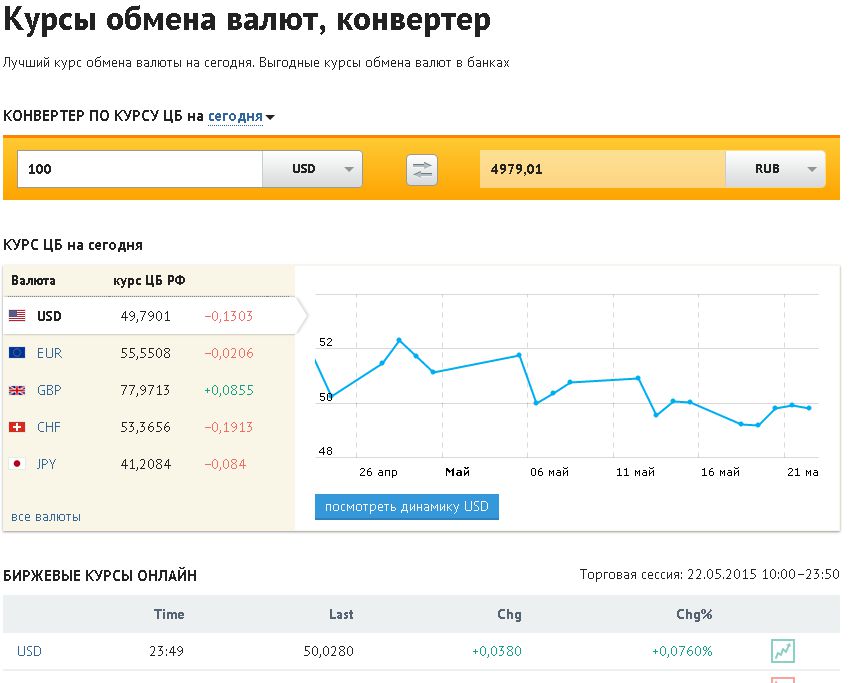Select the GBP currency row
This screenshot has width=856, height=683.
point(149,390)
